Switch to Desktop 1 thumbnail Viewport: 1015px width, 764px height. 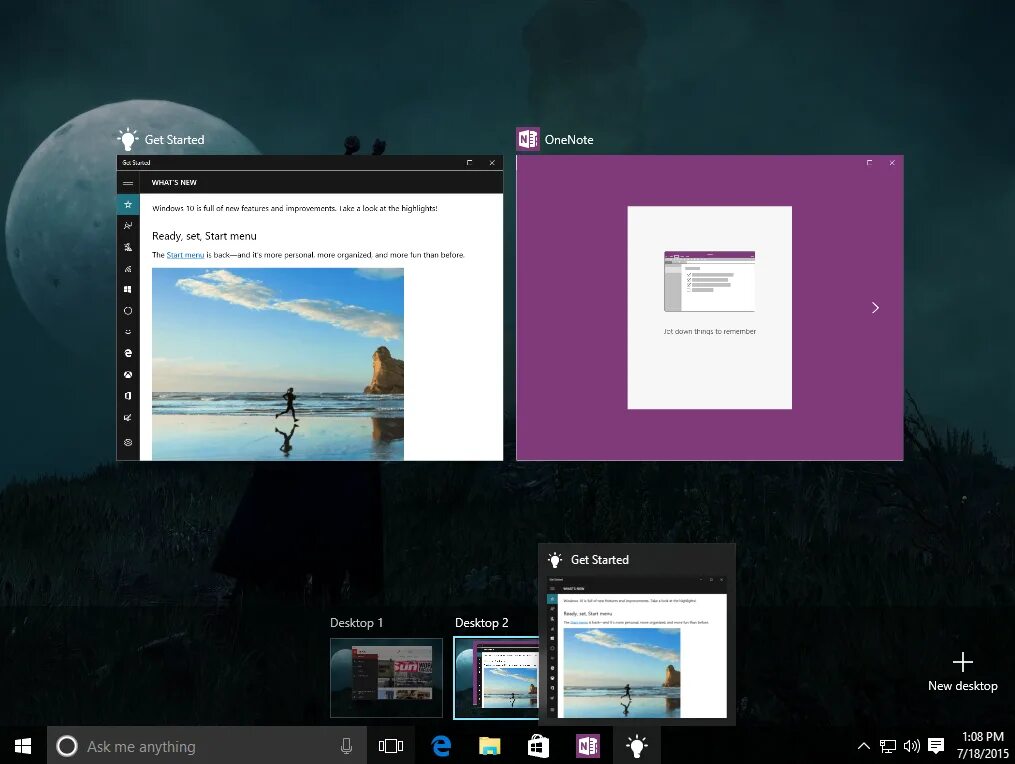tap(386, 678)
